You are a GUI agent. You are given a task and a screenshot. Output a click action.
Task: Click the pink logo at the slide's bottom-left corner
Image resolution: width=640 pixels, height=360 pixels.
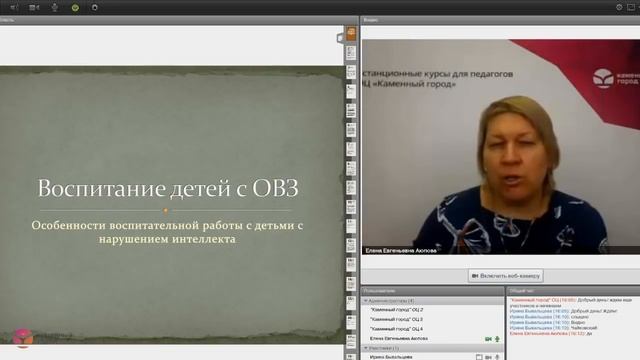click(22, 337)
